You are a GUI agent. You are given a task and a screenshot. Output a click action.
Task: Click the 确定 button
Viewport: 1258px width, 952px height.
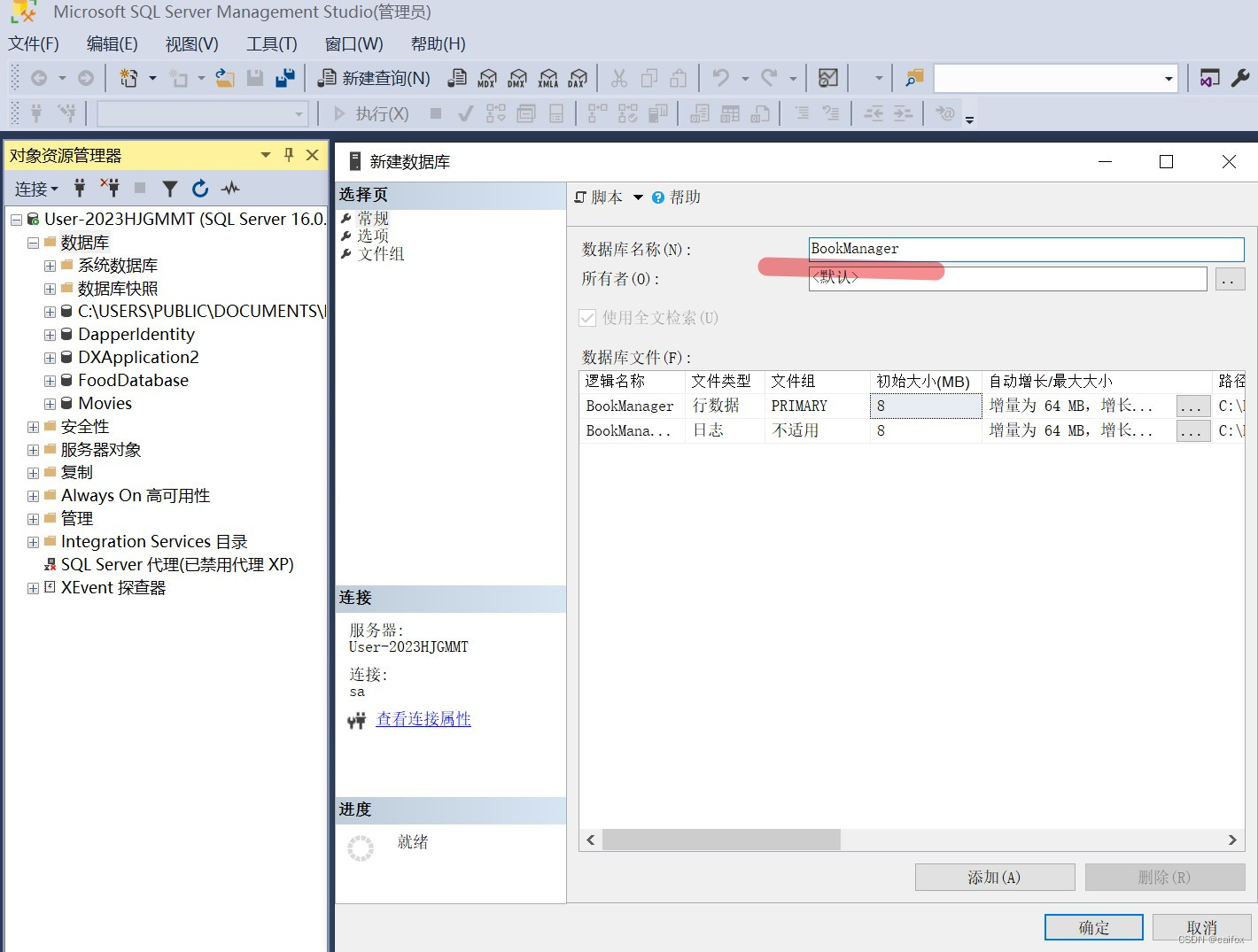[x=1094, y=927]
